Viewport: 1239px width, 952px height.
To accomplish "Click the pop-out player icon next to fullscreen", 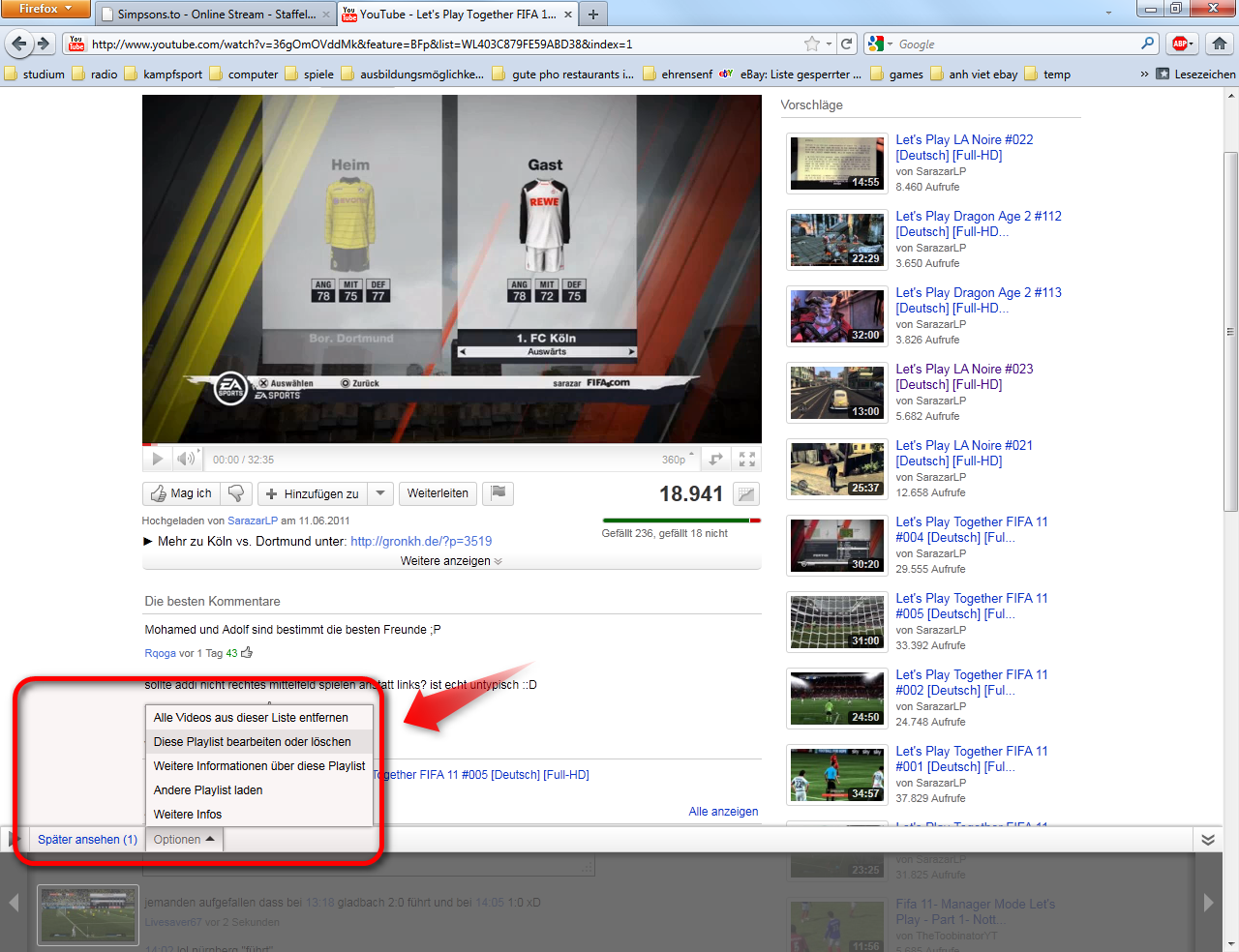I will 715,459.
